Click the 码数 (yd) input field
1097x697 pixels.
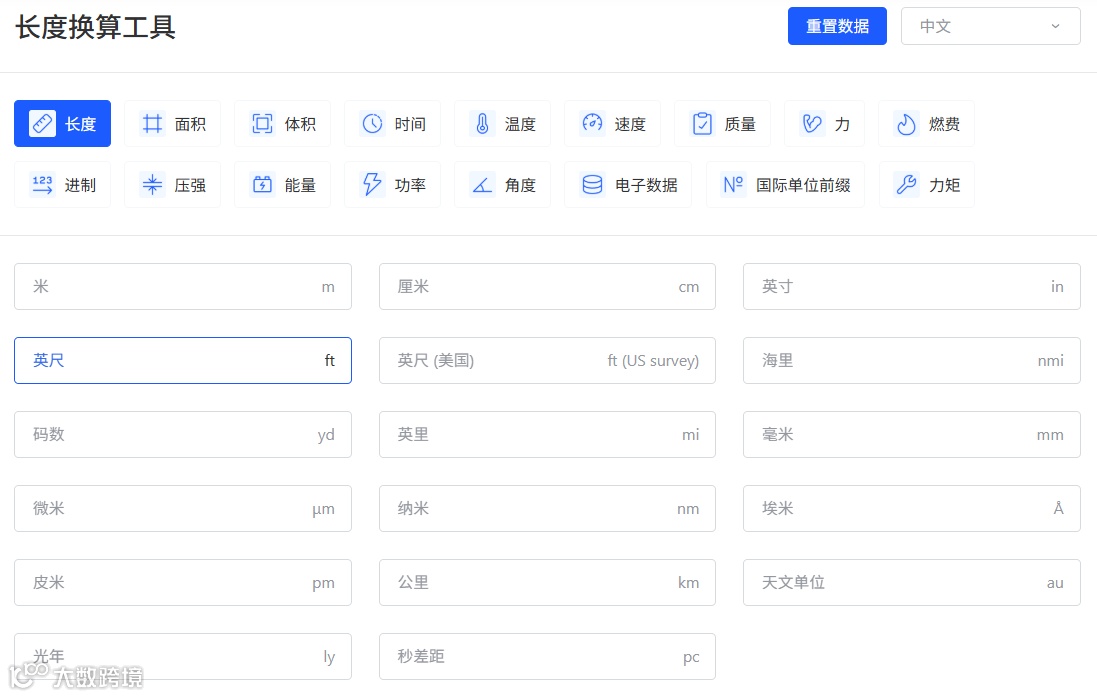(183, 435)
